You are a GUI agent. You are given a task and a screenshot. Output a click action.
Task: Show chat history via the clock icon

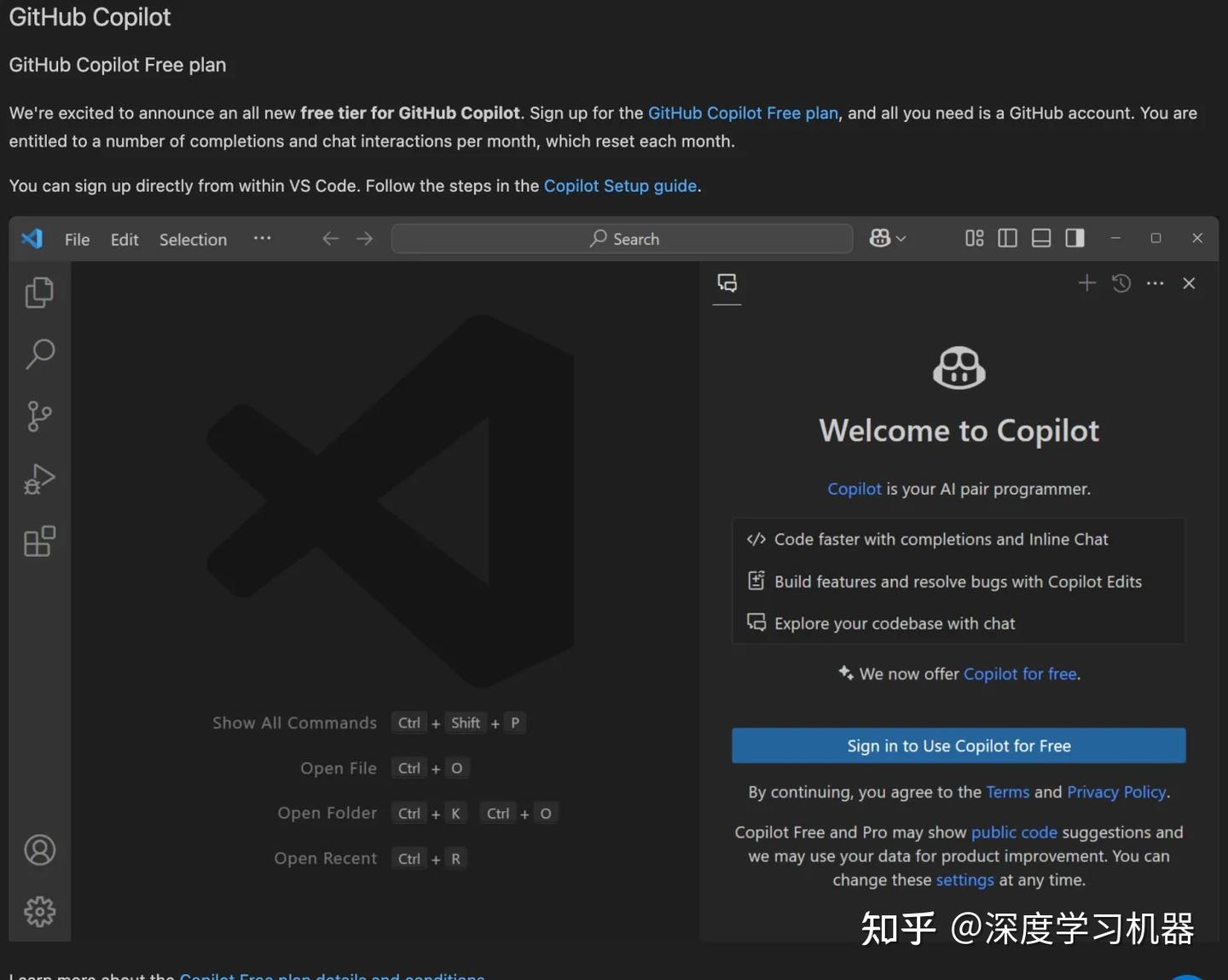1121,282
